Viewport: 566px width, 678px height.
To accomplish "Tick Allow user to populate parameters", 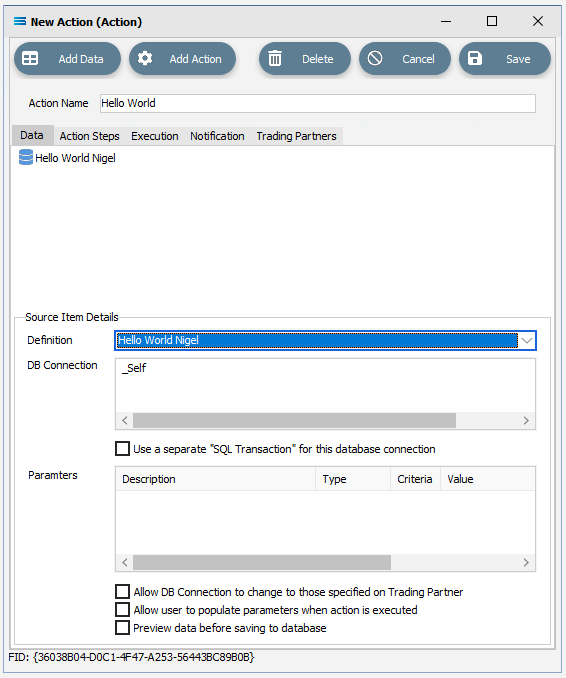I will coord(122,610).
